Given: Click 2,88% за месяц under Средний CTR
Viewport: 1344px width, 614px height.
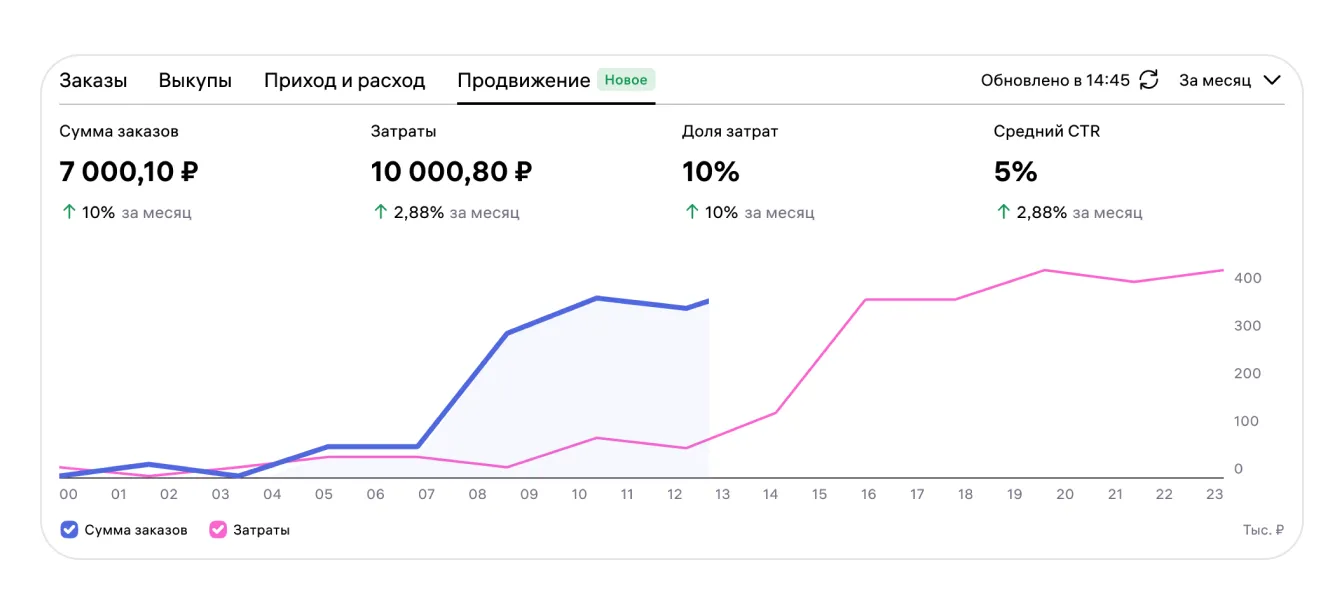Looking at the screenshot, I should (x=1068, y=212).
